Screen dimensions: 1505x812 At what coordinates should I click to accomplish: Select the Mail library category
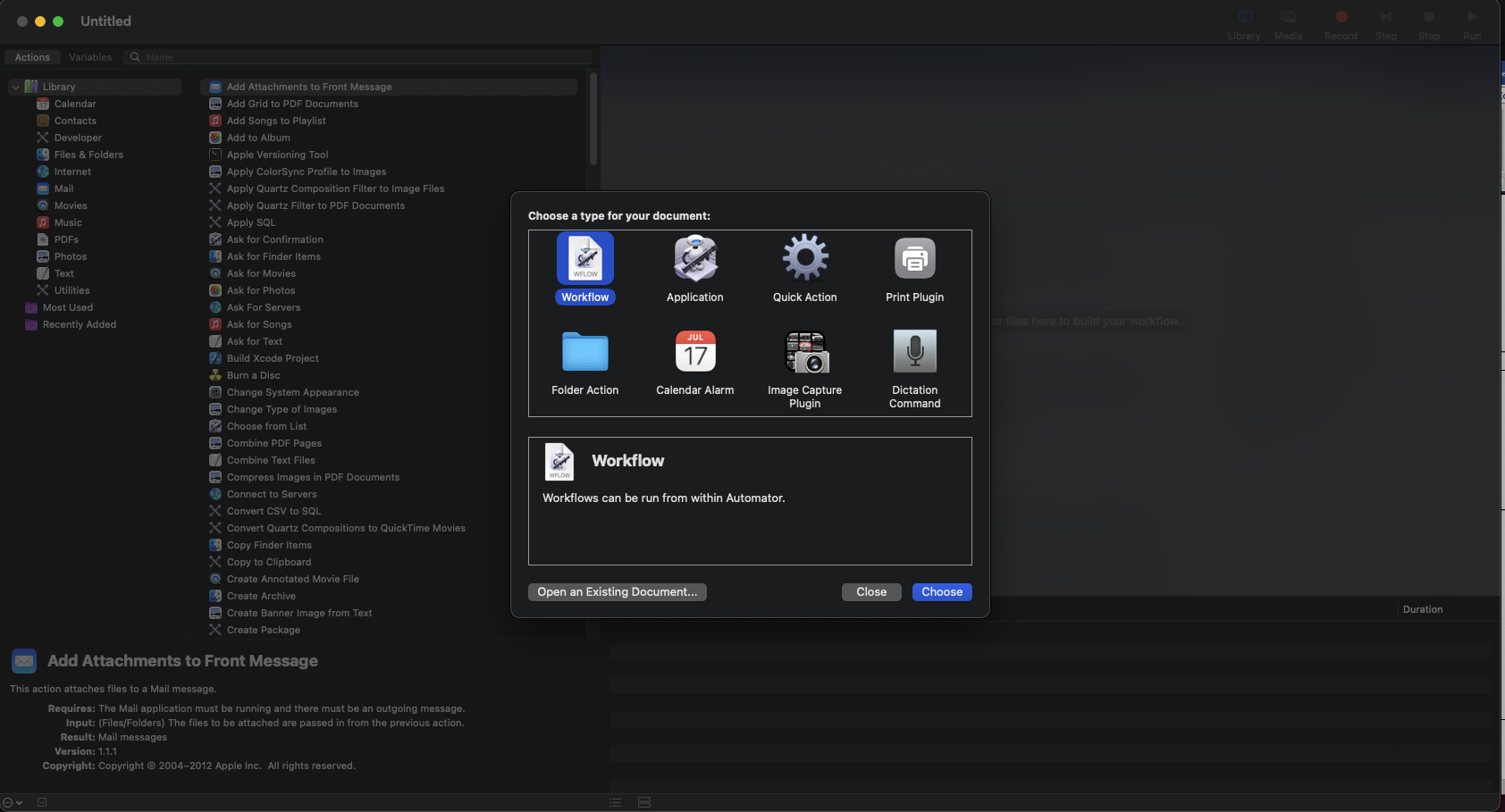[x=63, y=188]
